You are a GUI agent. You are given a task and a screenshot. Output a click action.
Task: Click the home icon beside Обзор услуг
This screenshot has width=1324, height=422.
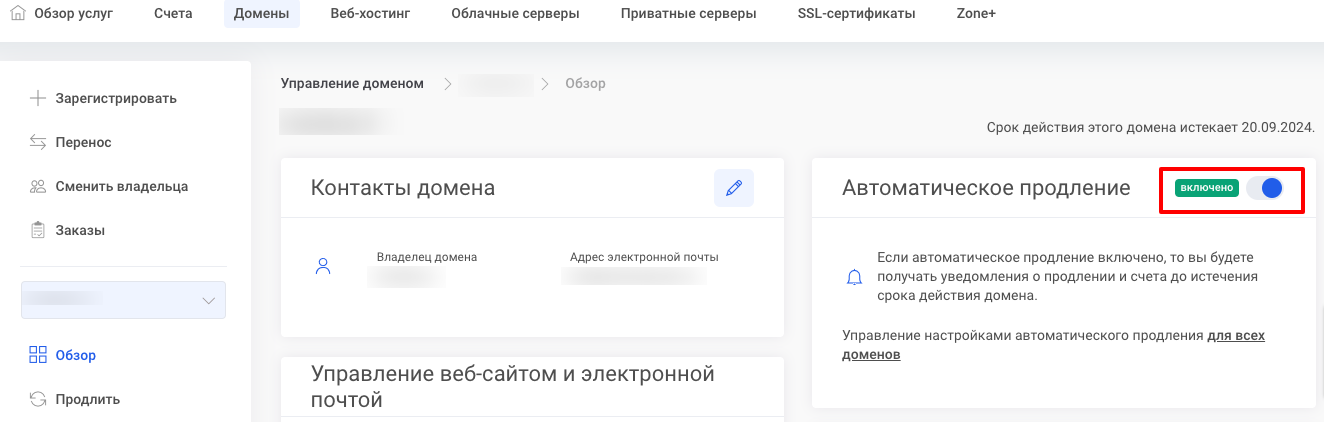tap(17, 14)
